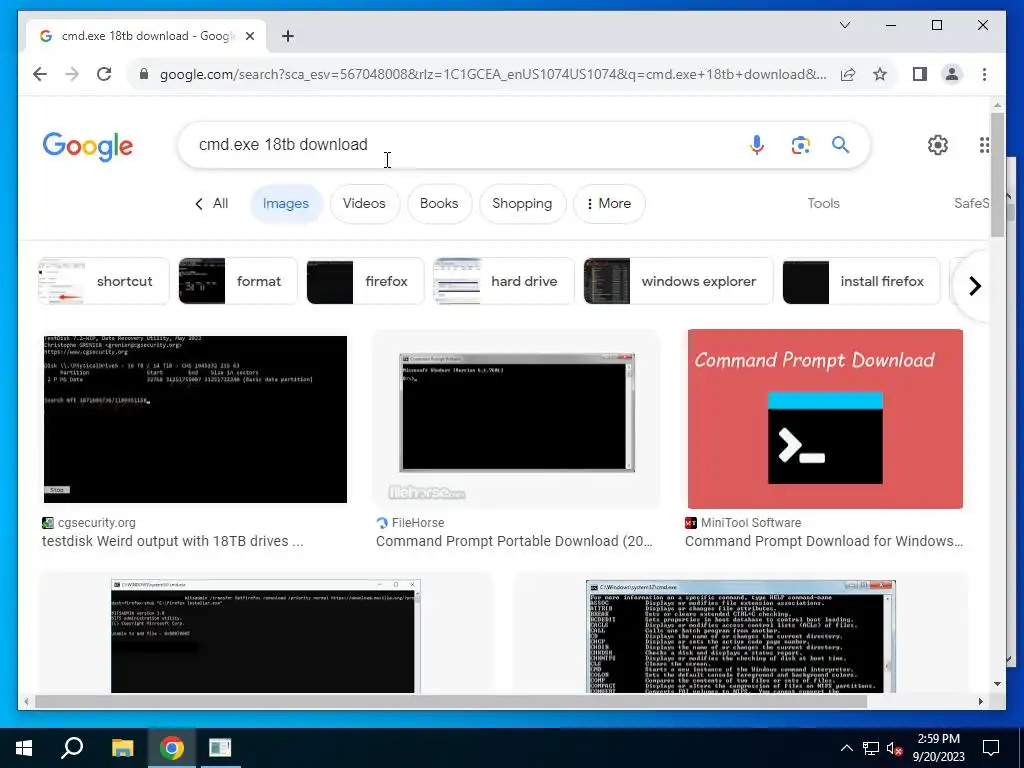The width and height of the screenshot is (1024, 768).
Task: Open the cmd help command list image
Action: click(x=741, y=636)
